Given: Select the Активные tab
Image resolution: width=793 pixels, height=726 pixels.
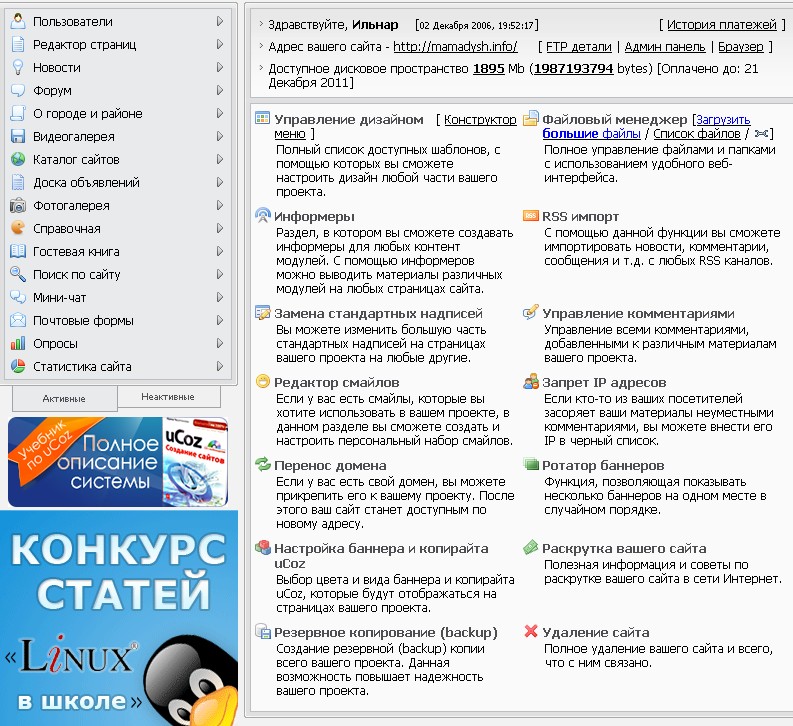Looking at the screenshot, I should [x=64, y=398].
